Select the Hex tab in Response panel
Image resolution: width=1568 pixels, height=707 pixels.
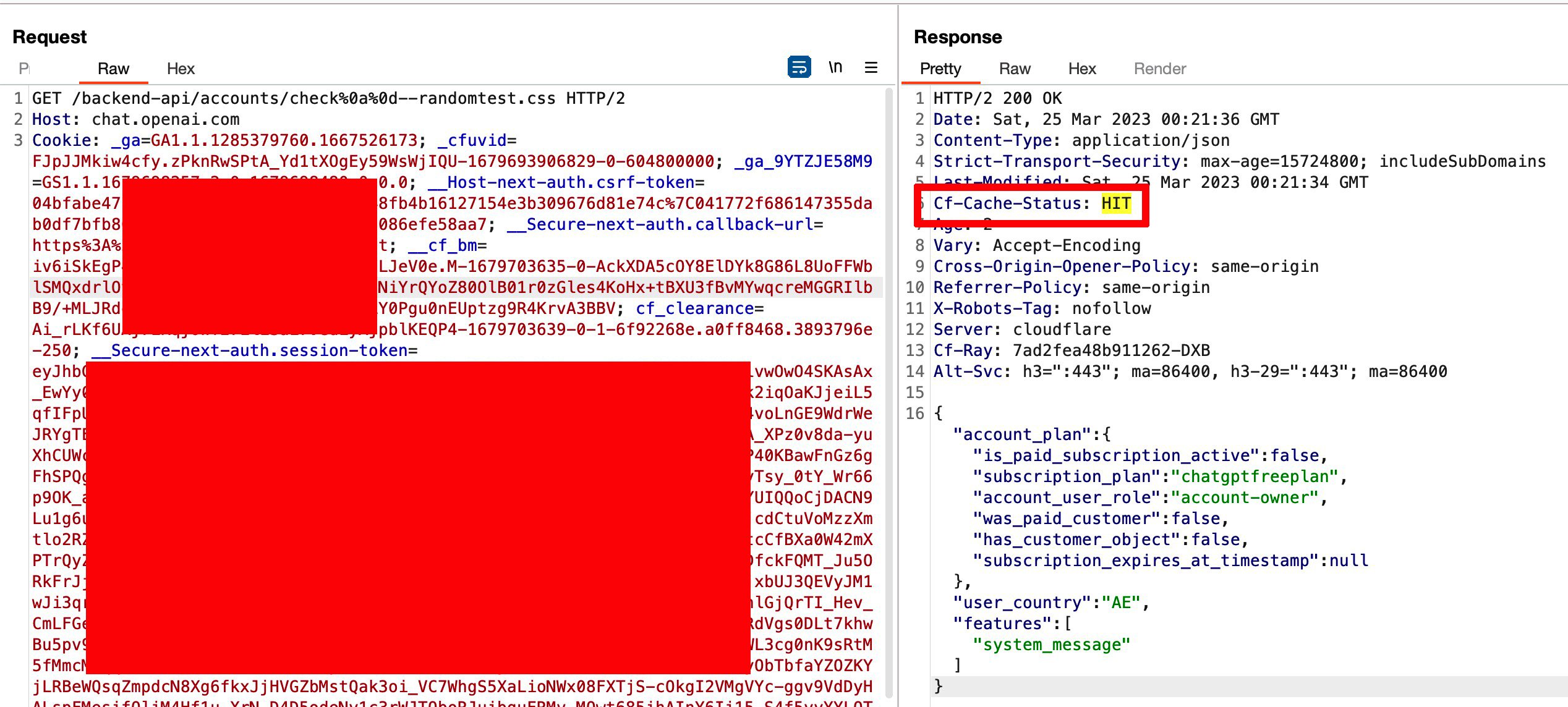click(x=1082, y=69)
